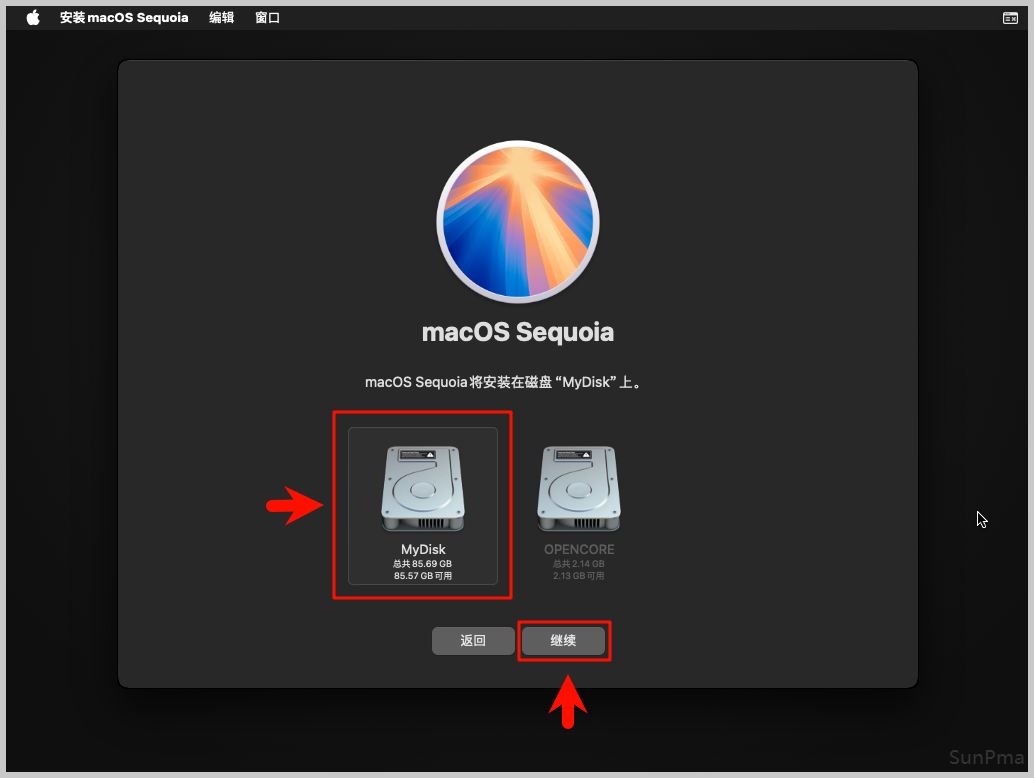Open the 安装 macOS Sequoia menu
The image size is (1034, 778).
pos(124,18)
